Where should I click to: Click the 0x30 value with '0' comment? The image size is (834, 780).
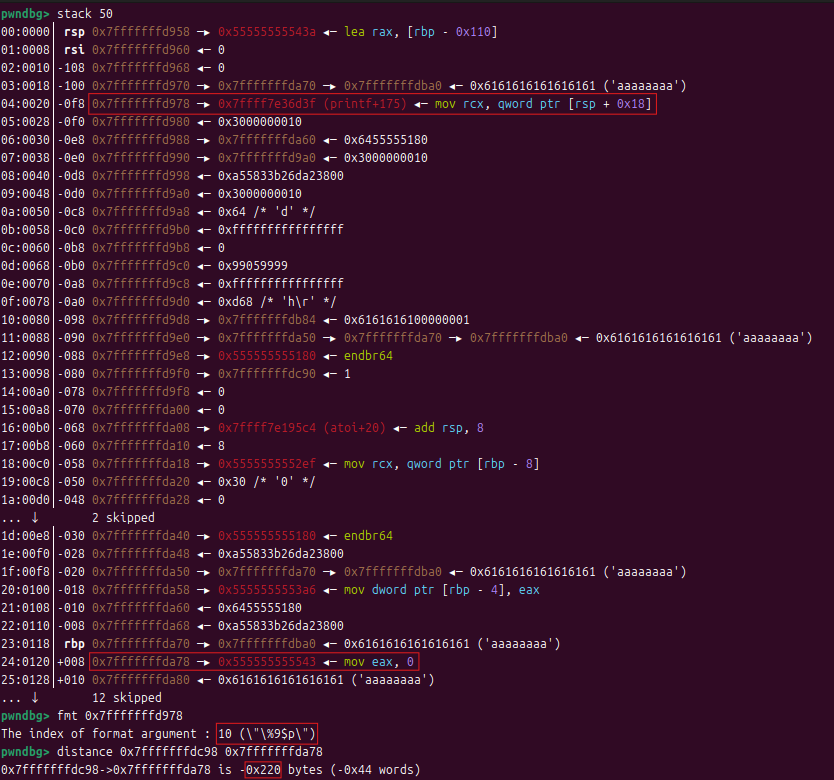pyautogui.click(x=258, y=482)
